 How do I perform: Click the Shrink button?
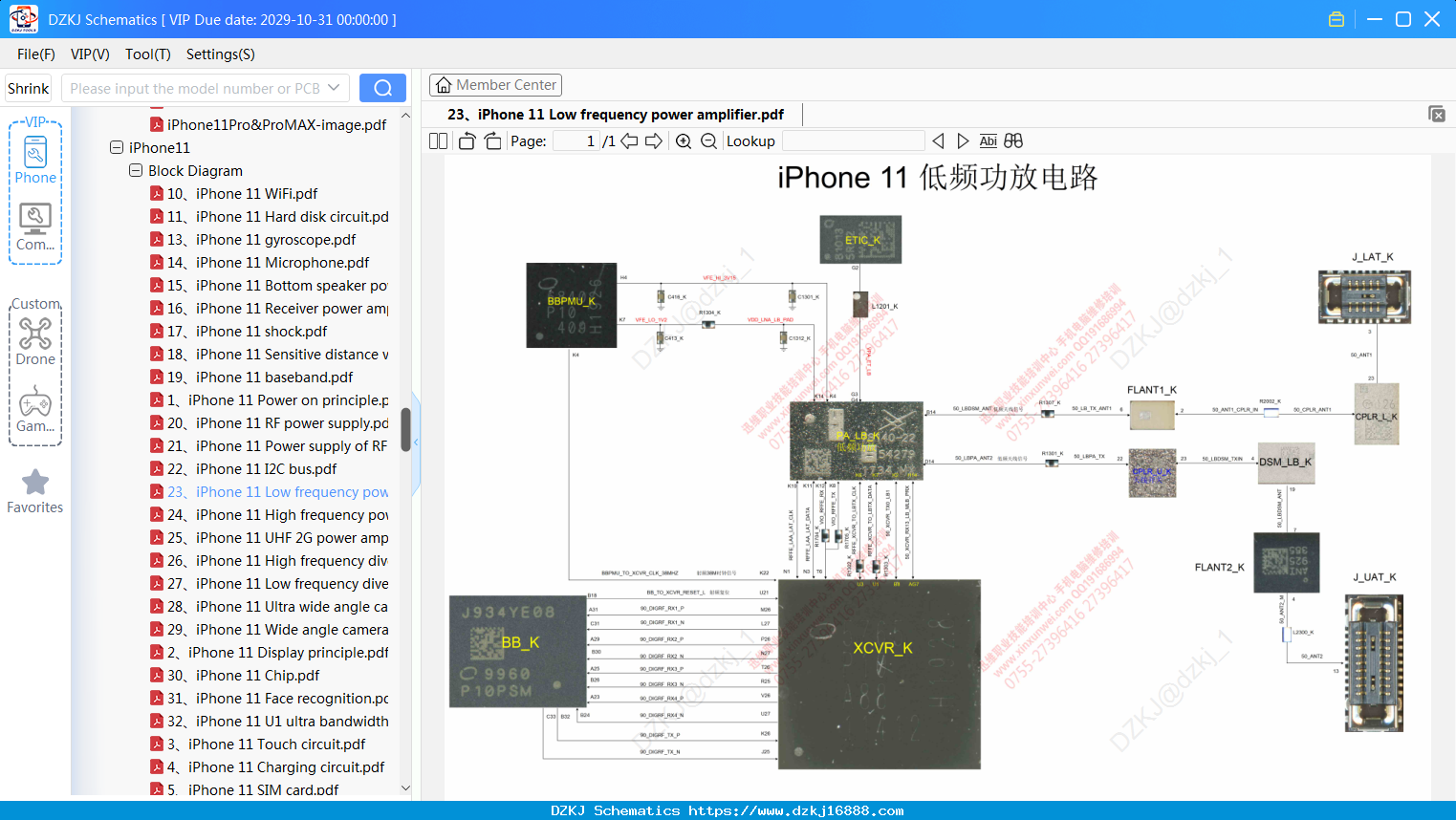[29, 88]
